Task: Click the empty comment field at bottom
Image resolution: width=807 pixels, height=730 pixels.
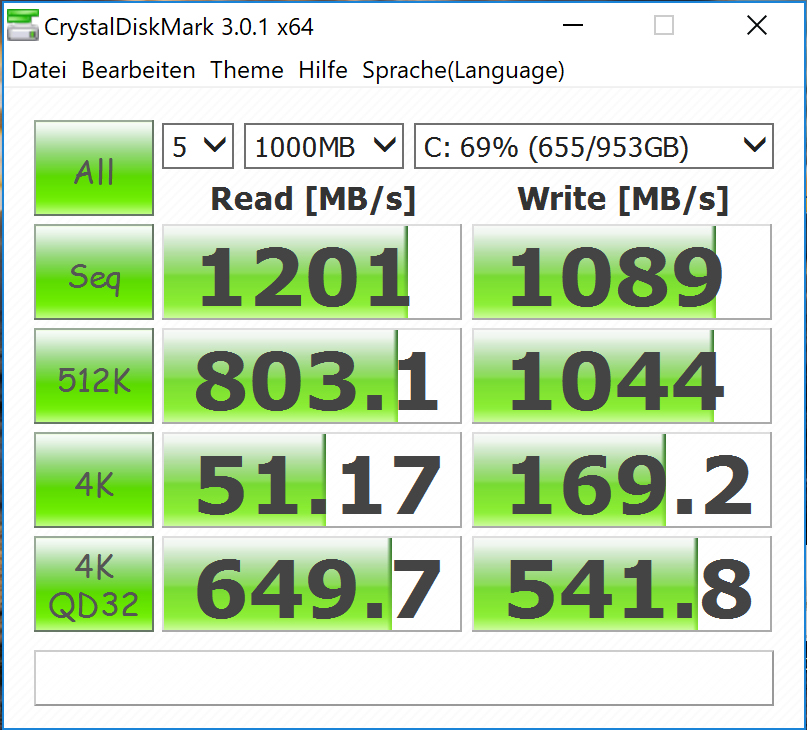Action: click(404, 678)
